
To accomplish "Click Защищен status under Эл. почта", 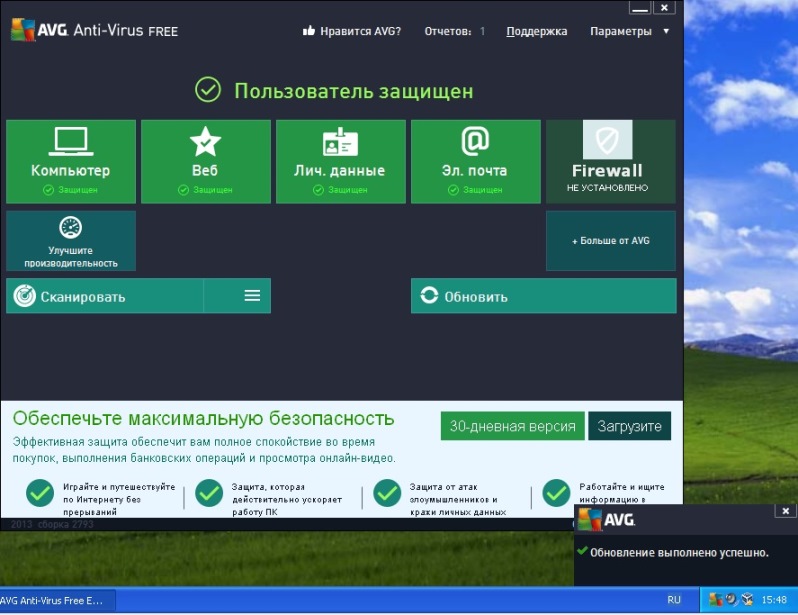I will [x=475, y=190].
